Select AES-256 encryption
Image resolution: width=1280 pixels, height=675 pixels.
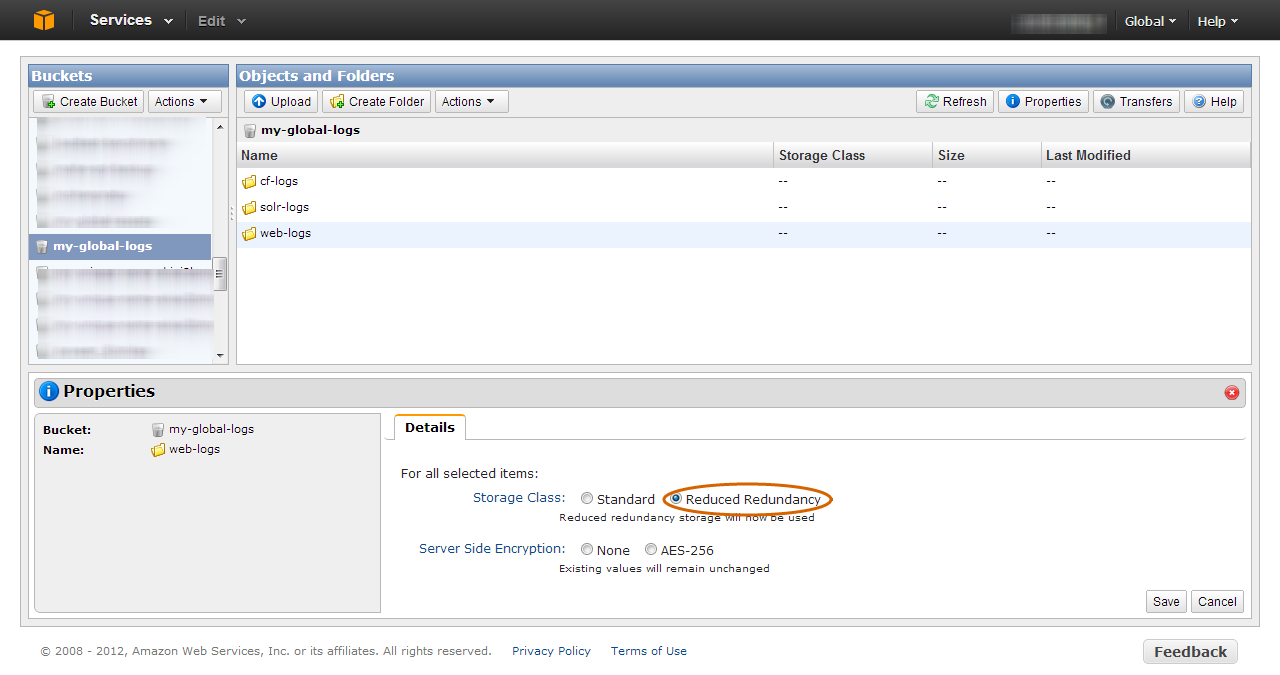coord(651,550)
